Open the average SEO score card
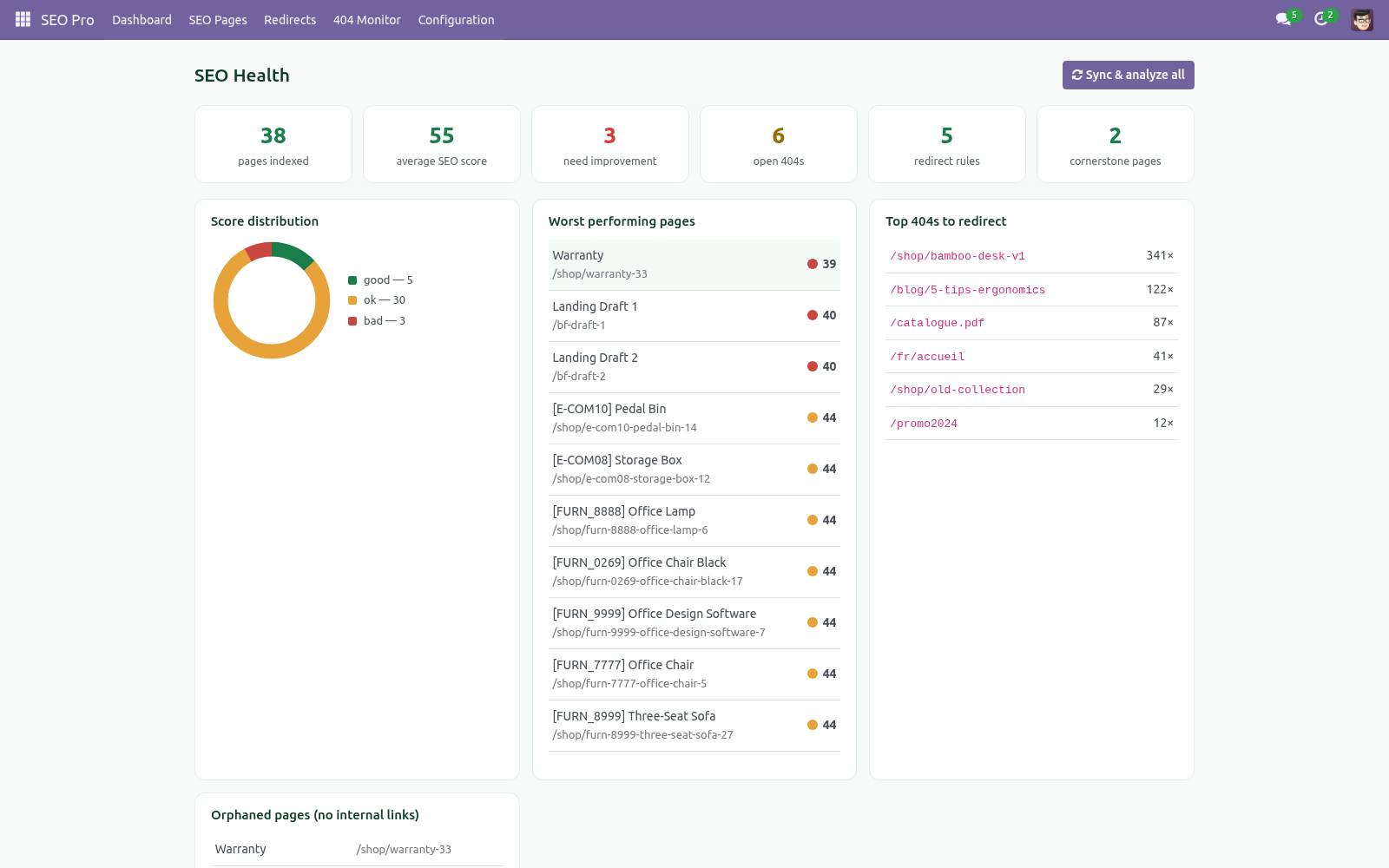 point(442,144)
